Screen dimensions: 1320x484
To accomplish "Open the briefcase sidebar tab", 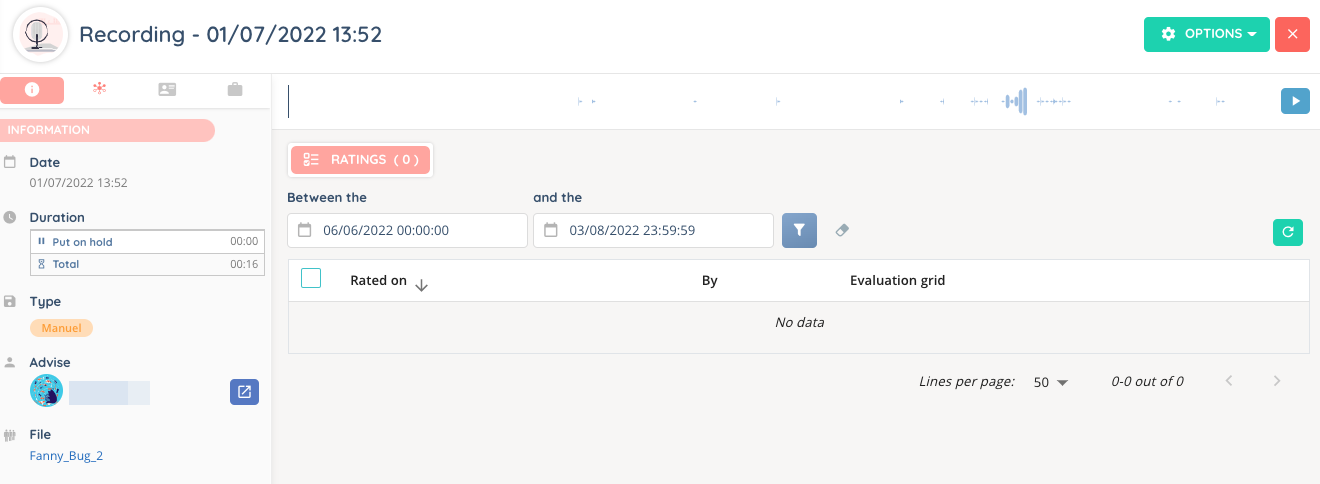I will pyautogui.click(x=235, y=89).
